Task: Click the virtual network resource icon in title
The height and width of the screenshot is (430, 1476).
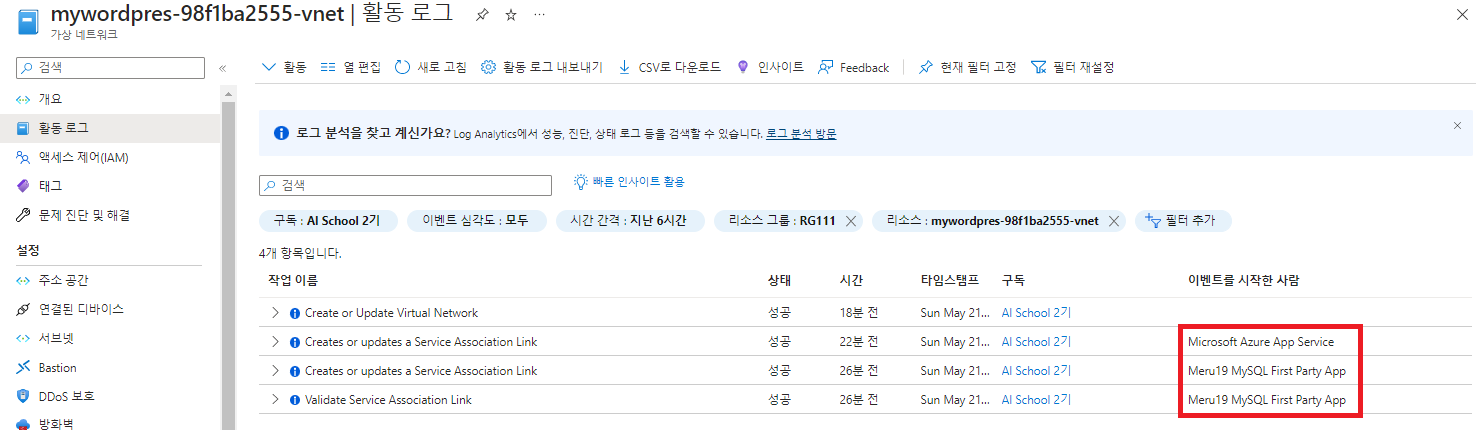Action: point(27,22)
